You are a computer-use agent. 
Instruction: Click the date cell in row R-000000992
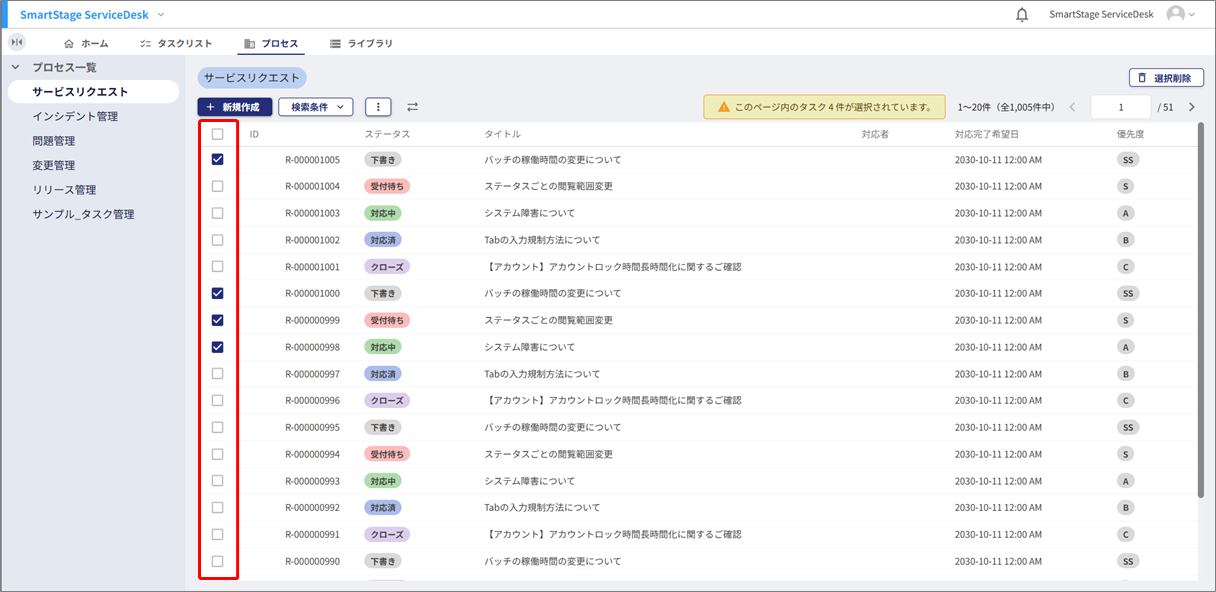pyautogui.click(x=998, y=508)
